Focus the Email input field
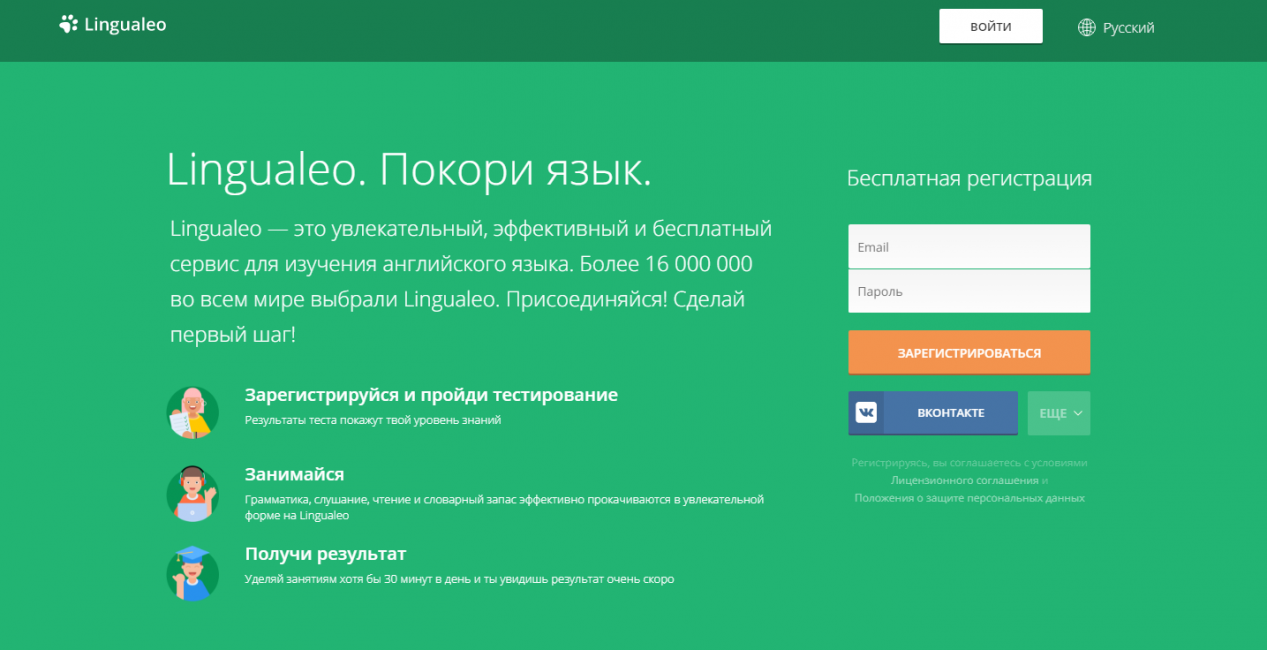1267x650 pixels. [969, 247]
